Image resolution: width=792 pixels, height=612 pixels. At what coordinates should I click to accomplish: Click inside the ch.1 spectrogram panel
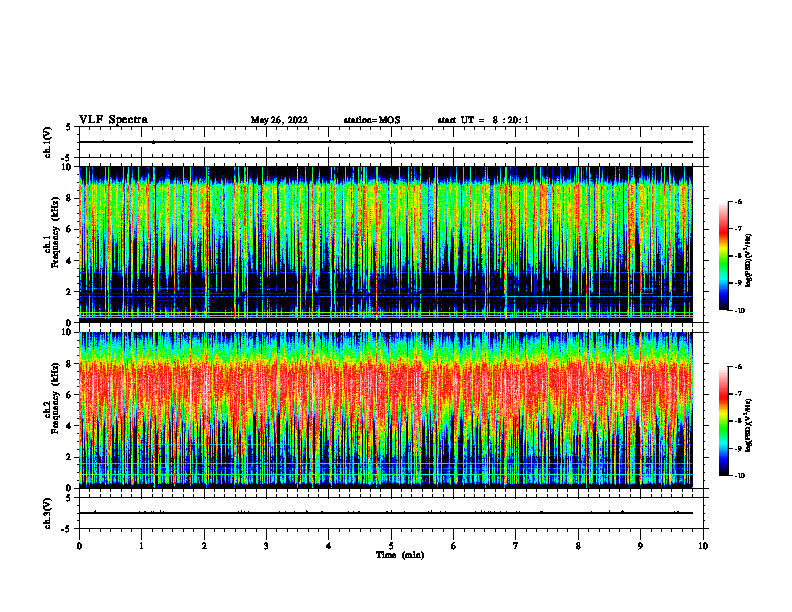386,244
